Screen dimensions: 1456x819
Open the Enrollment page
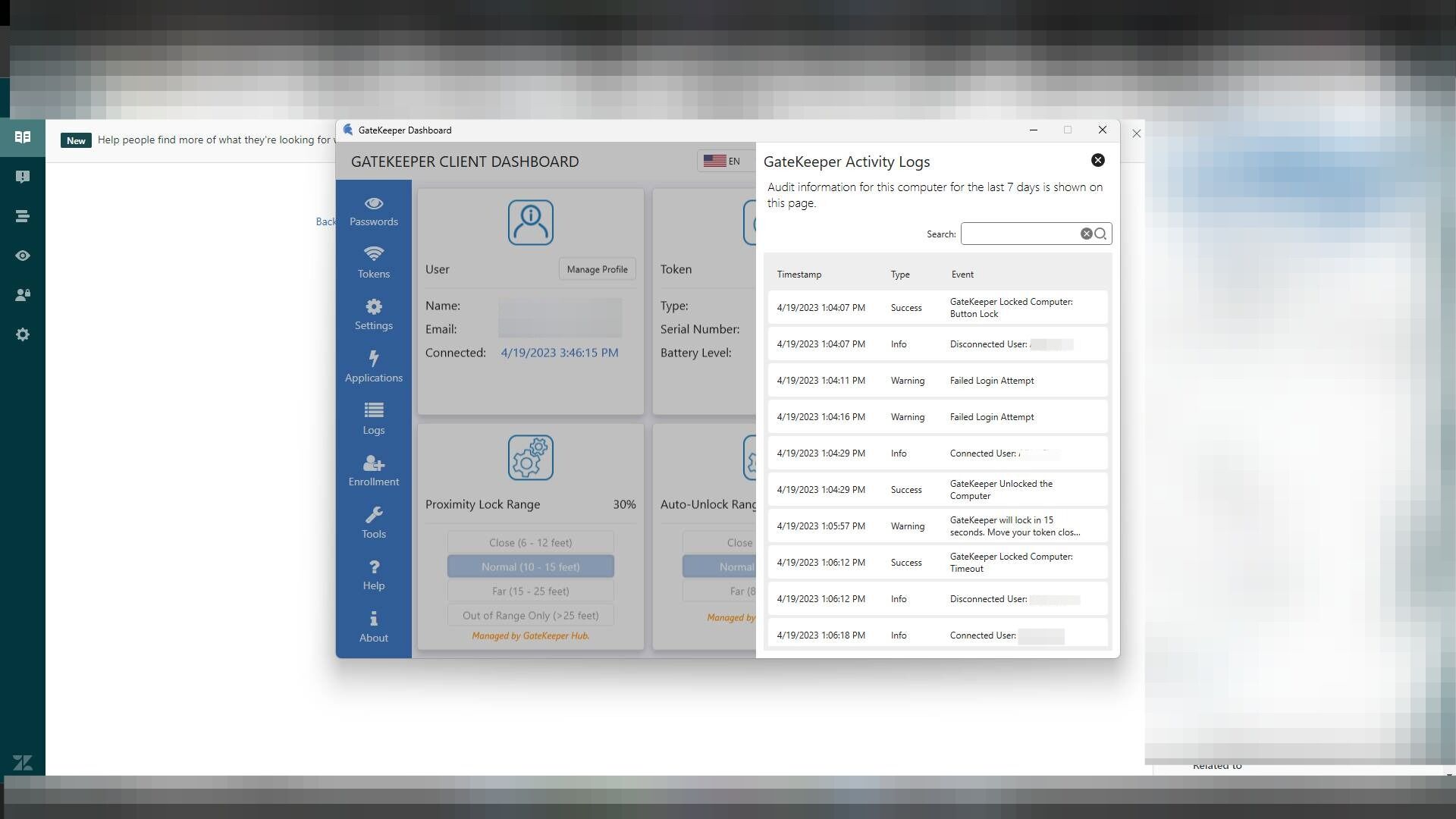(373, 471)
